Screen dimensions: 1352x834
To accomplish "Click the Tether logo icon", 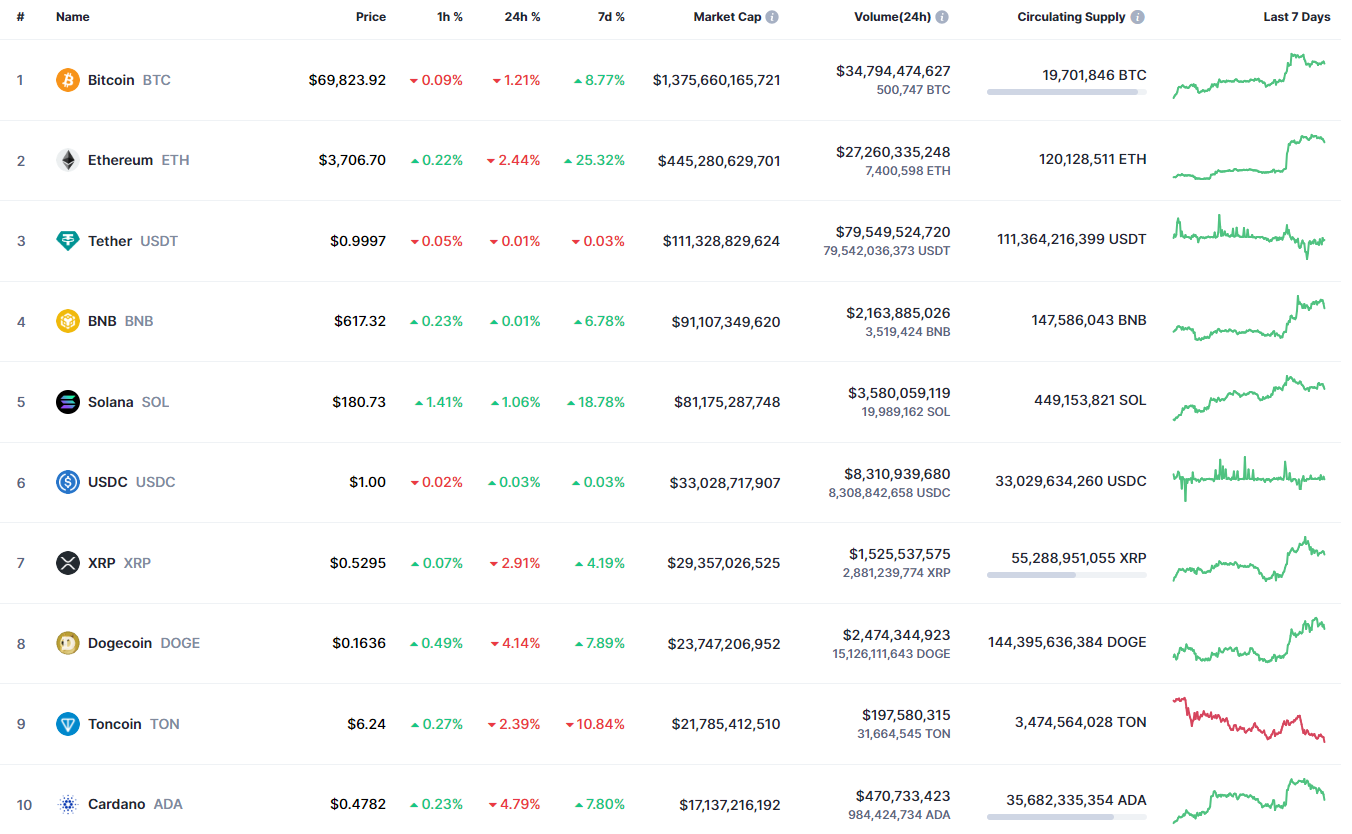I will point(68,241).
